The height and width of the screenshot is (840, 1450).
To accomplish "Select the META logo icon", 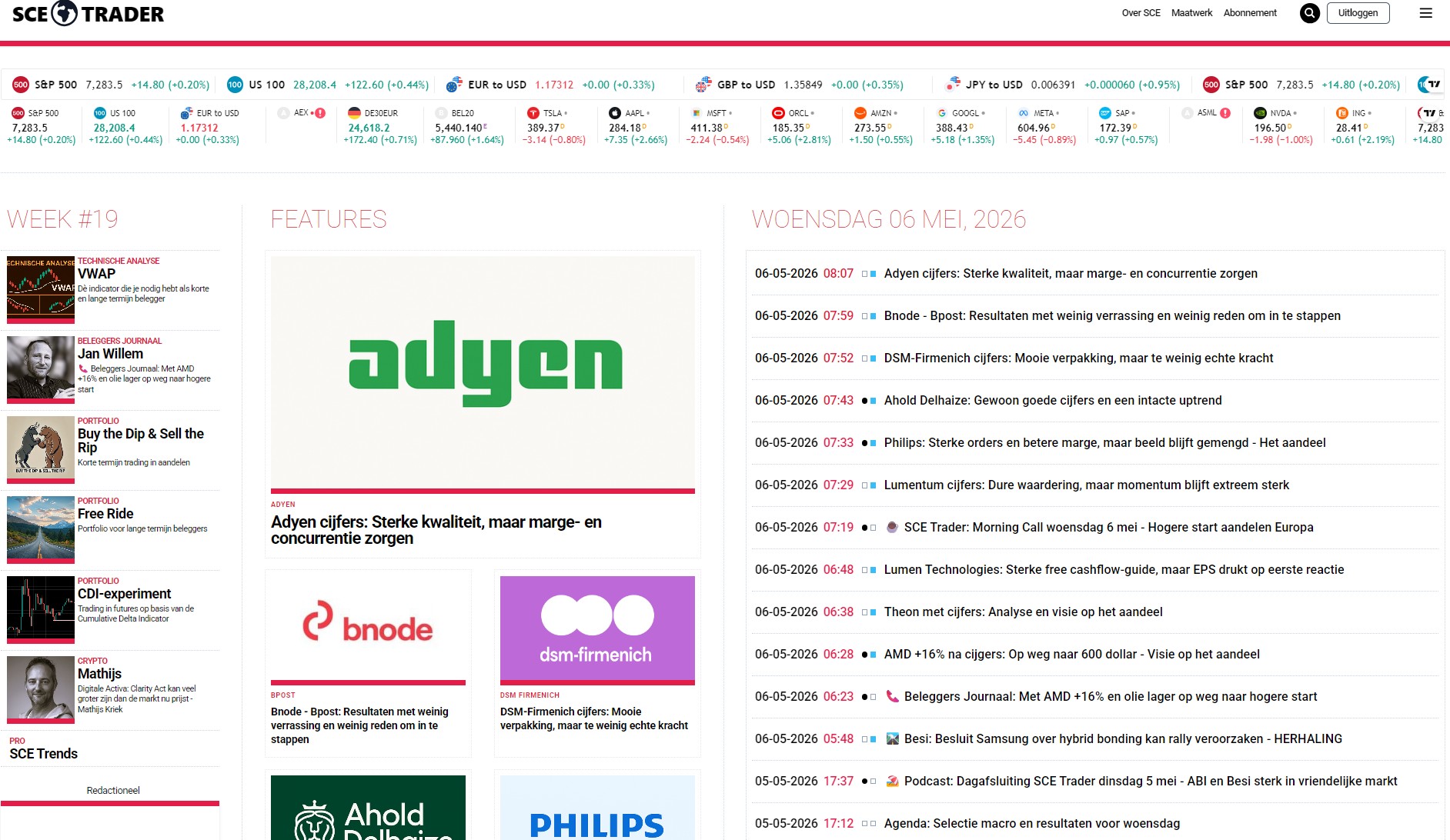I will (1023, 113).
